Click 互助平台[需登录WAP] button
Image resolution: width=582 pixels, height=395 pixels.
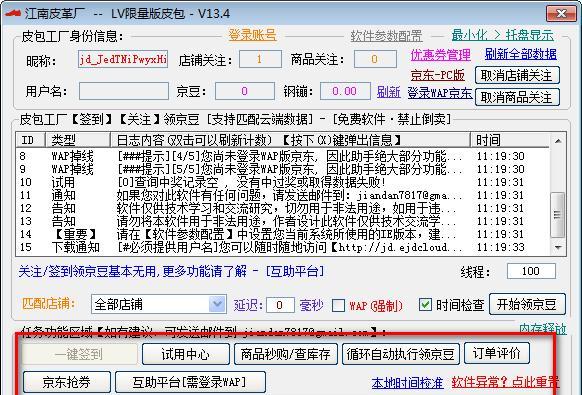(190, 382)
